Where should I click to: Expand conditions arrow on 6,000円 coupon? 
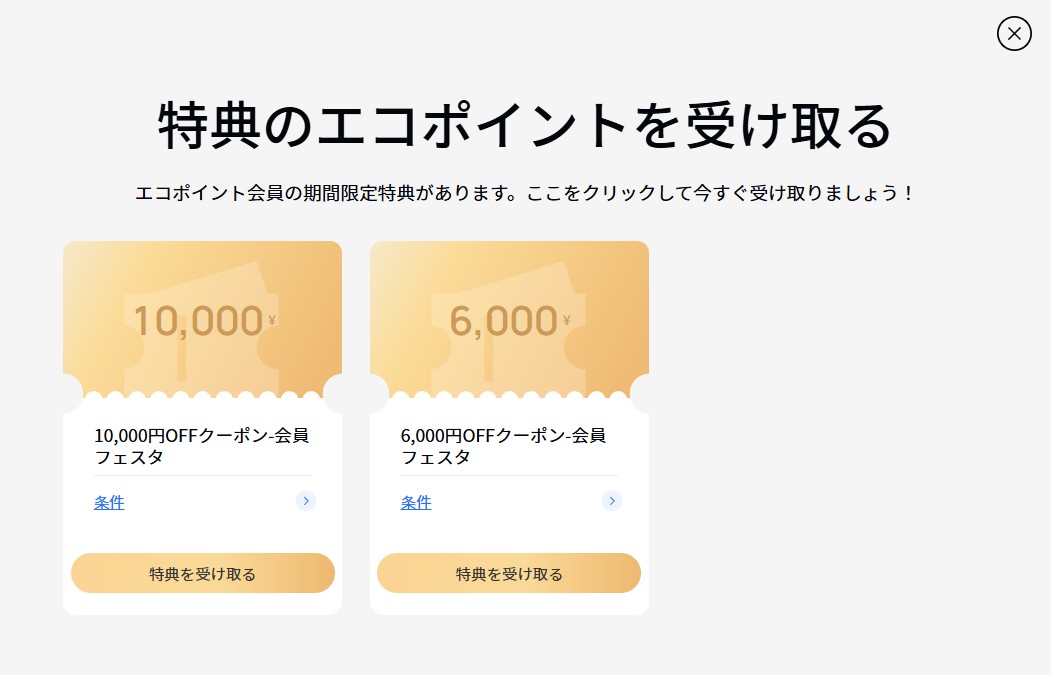[611, 501]
